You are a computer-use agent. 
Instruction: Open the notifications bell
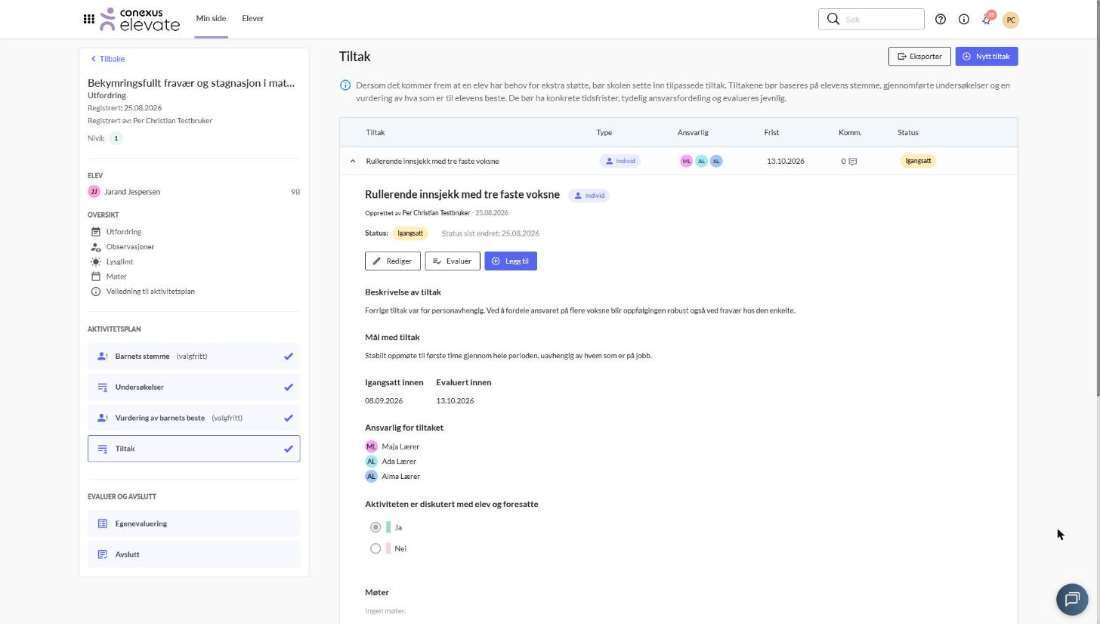click(x=987, y=19)
